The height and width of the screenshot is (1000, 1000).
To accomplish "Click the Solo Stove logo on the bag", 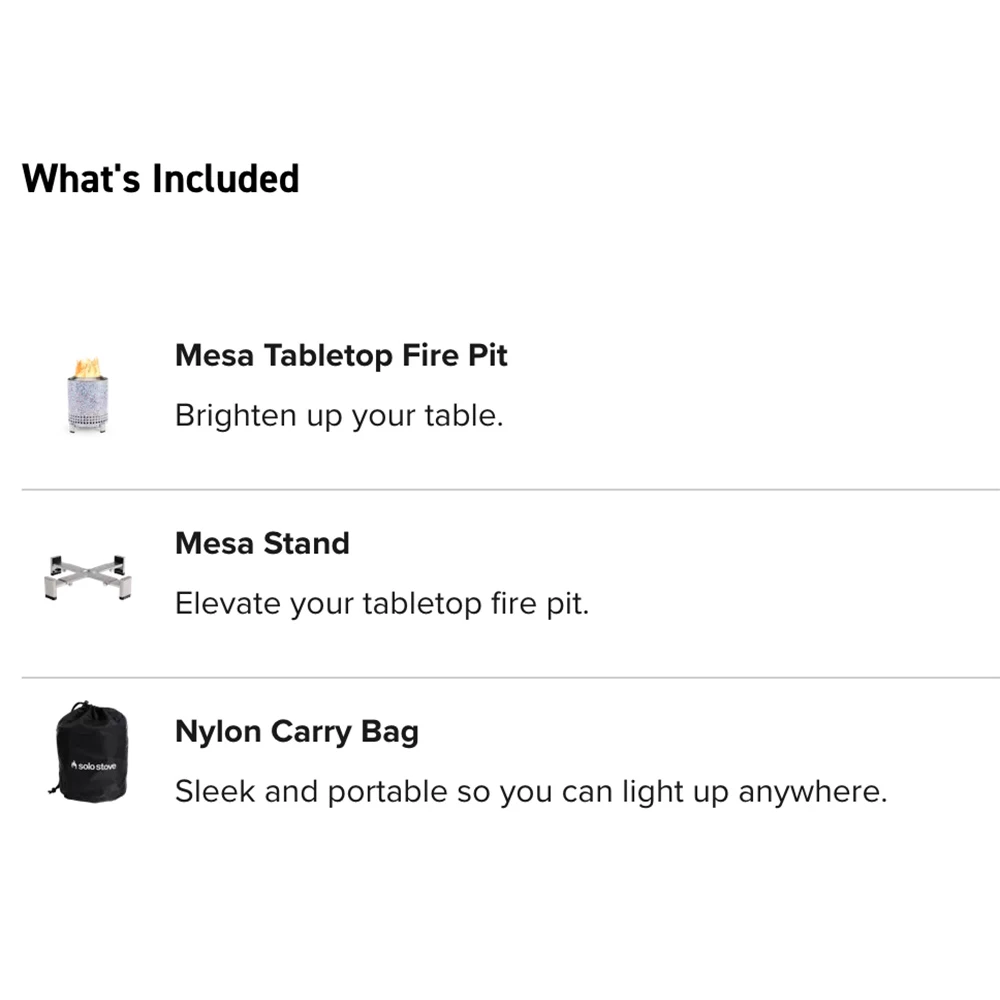I will click(x=95, y=765).
